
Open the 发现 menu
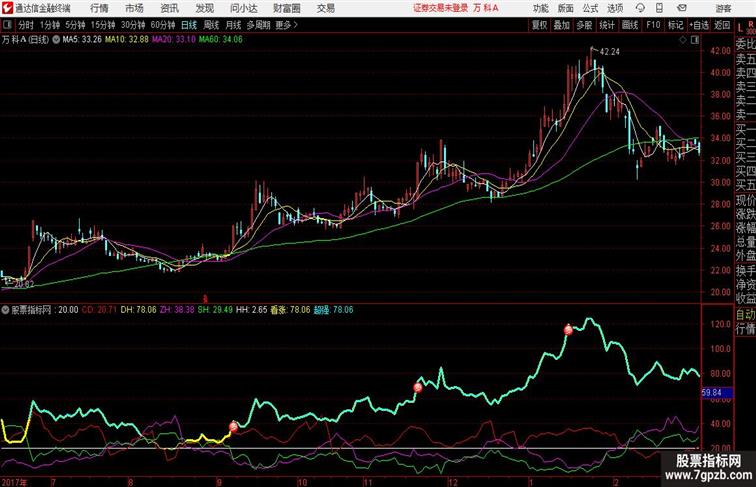pos(204,8)
